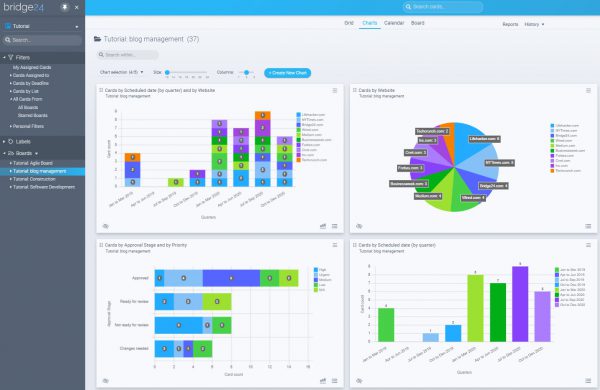Open the Chart selection dropdown
The width and height of the screenshot is (600, 390).
click(121, 72)
